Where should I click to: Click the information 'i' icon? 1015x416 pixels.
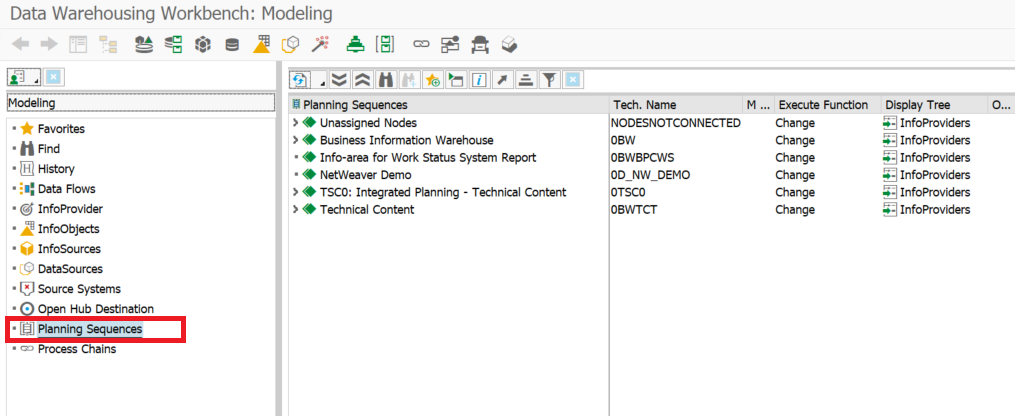click(479, 79)
